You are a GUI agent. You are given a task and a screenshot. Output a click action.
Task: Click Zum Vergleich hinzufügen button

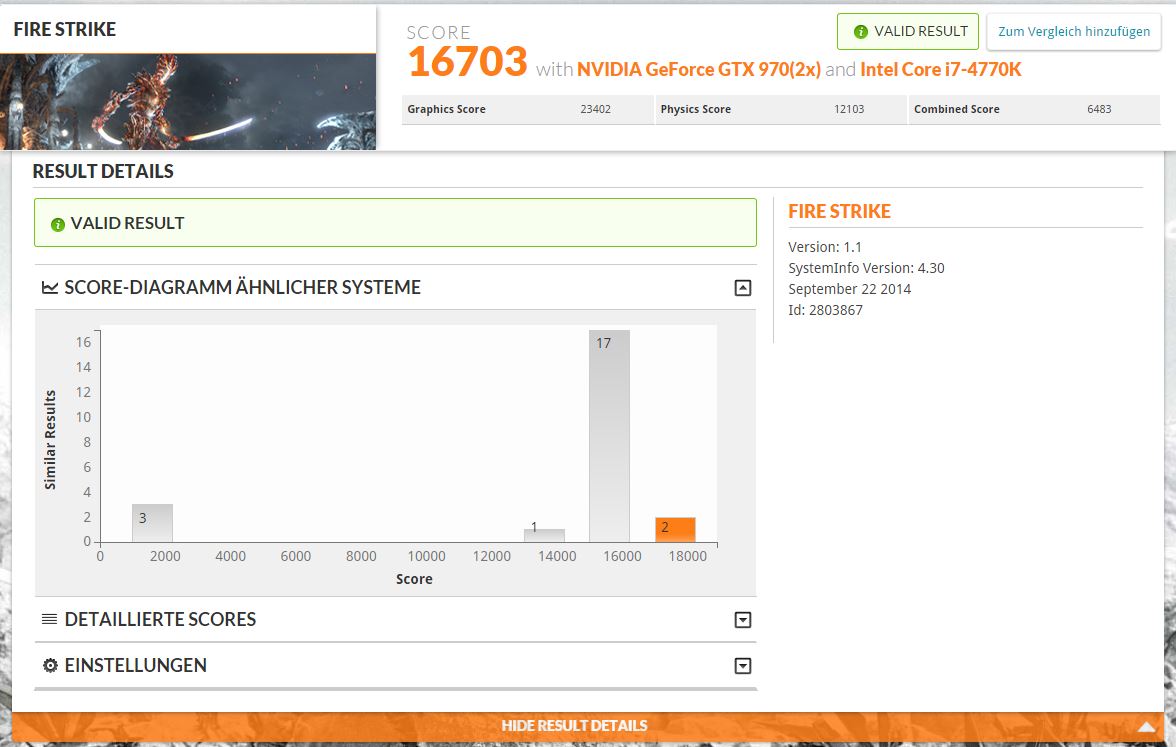[x=1073, y=32]
